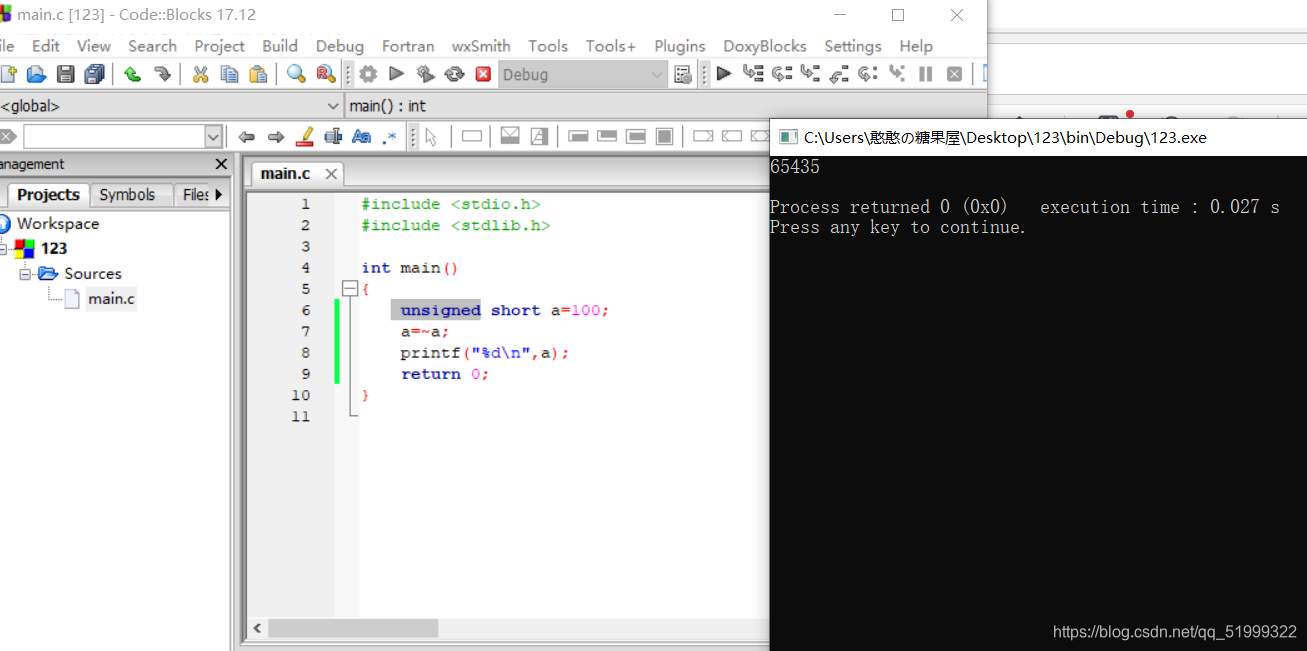Open a file with the Open icon
This screenshot has width=1307, height=651.
pos(36,74)
